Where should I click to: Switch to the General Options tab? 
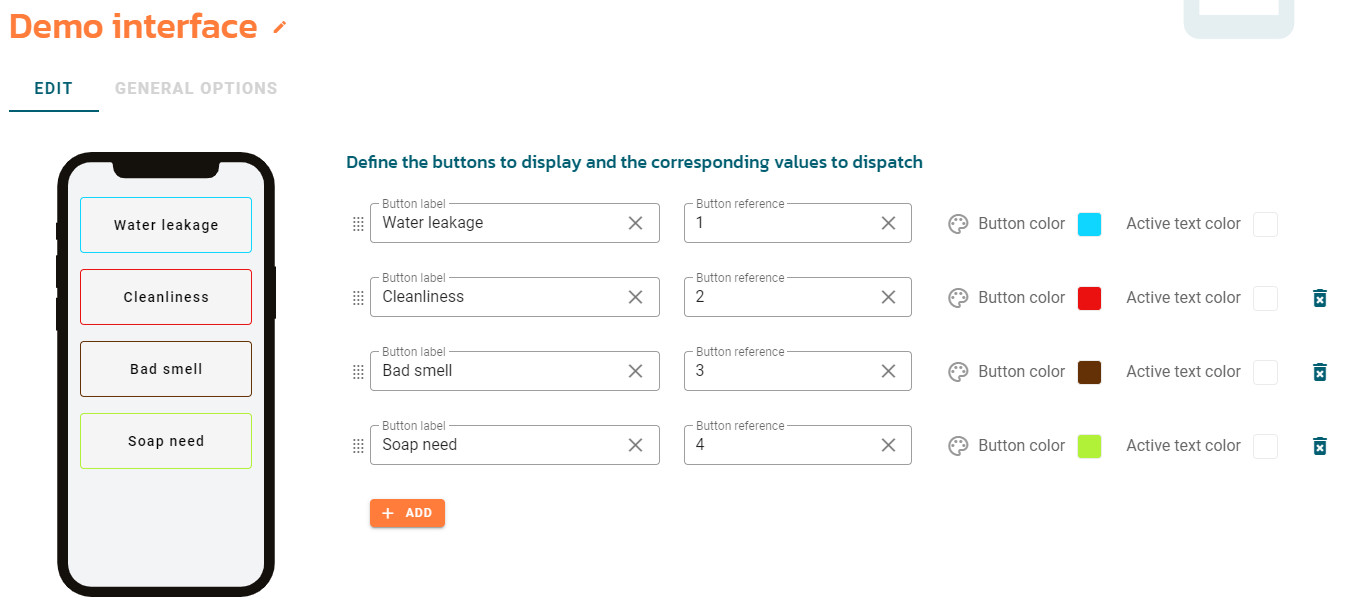pos(196,88)
